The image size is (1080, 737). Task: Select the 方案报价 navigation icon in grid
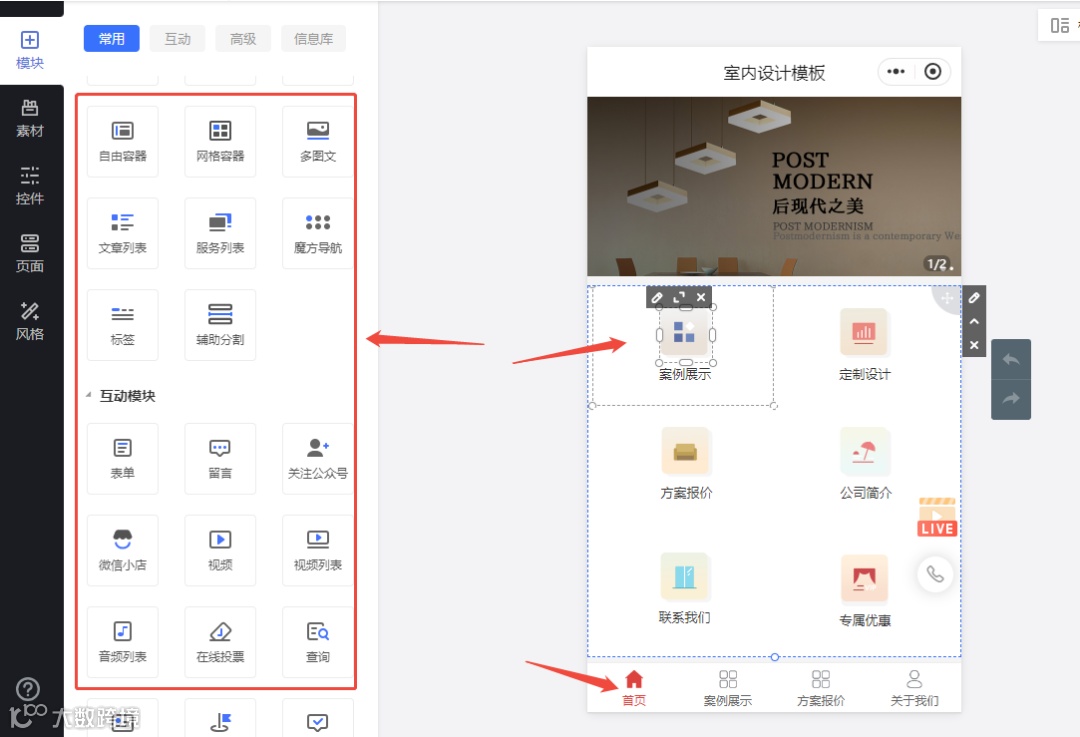coord(685,452)
